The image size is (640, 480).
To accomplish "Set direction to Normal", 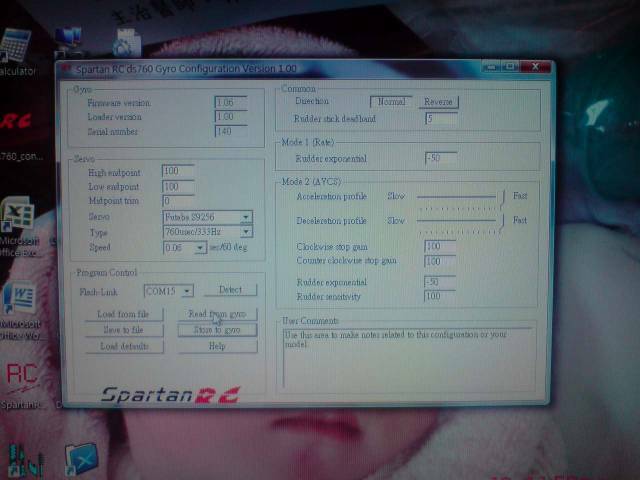I will [x=391, y=102].
